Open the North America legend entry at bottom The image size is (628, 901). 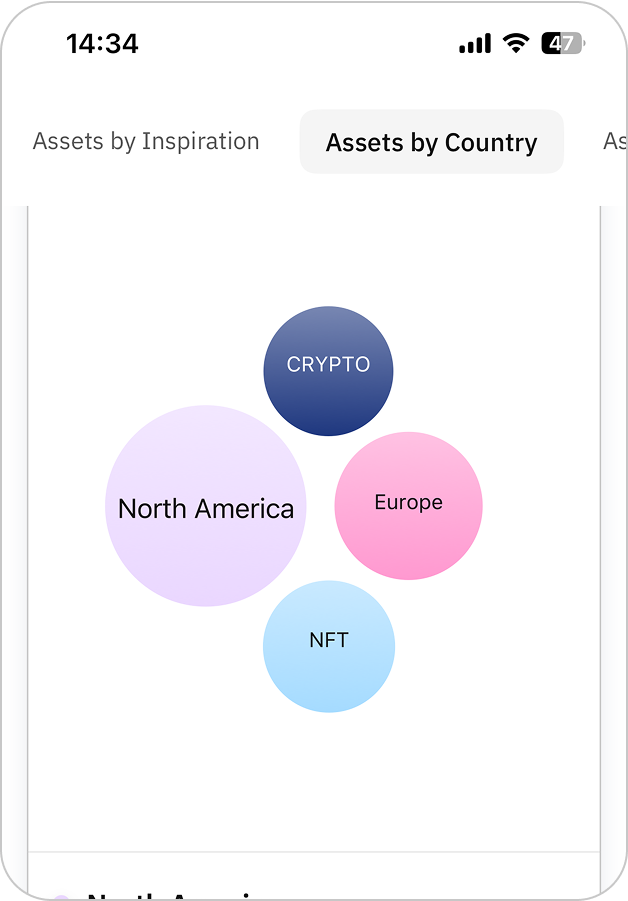(170, 896)
